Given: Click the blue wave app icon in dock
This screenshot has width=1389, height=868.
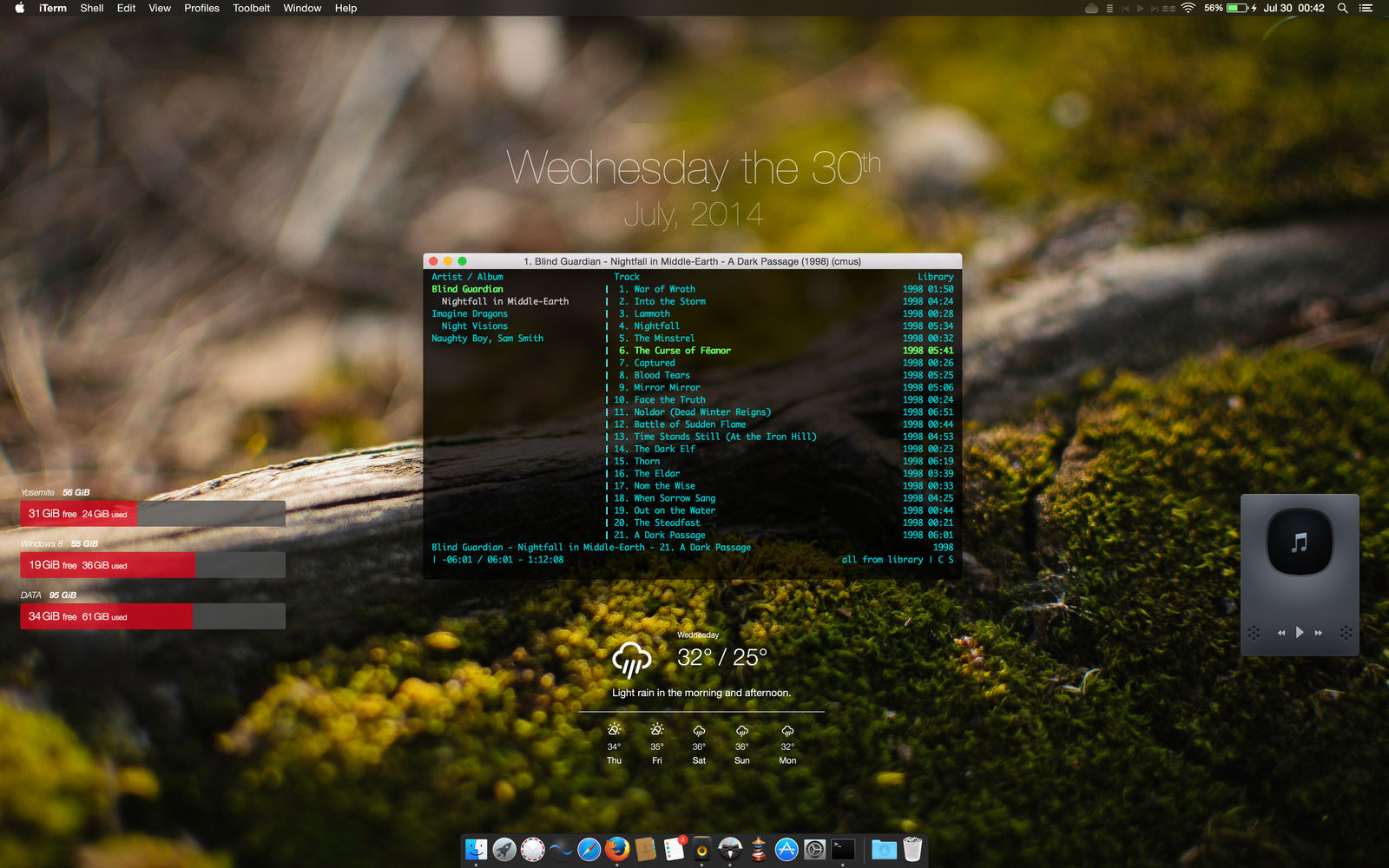Looking at the screenshot, I should pyautogui.click(x=561, y=849).
